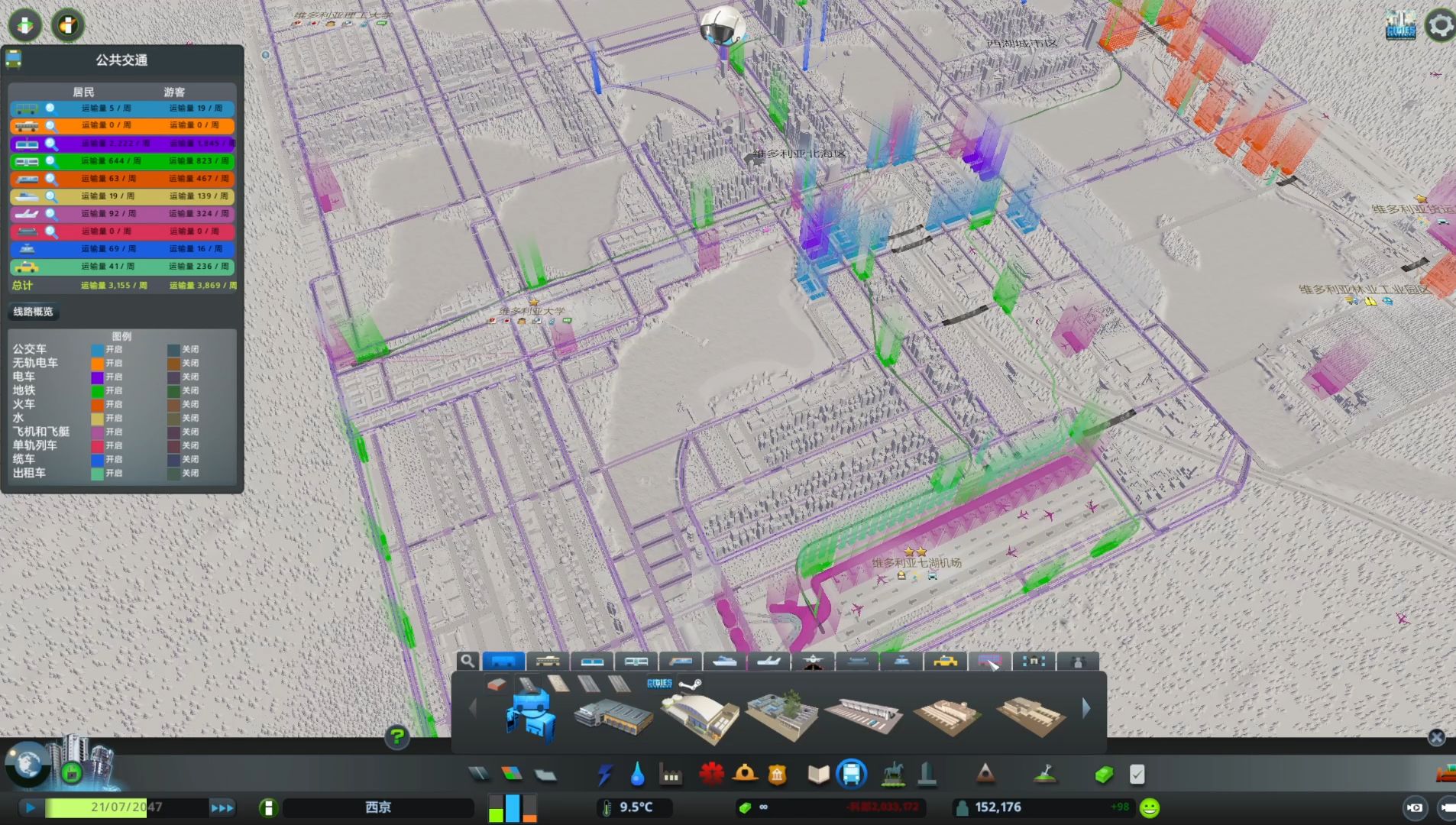Open the roads build menu
The image size is (1456, 825).
[x=479, y=775]
